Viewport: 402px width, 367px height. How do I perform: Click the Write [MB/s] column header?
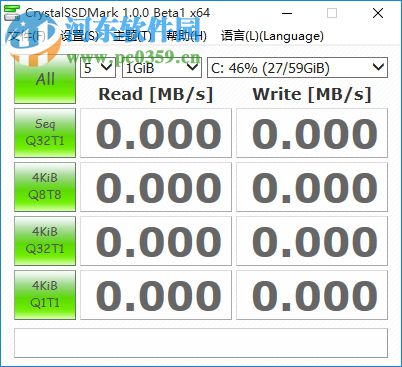tap(312, 94)
